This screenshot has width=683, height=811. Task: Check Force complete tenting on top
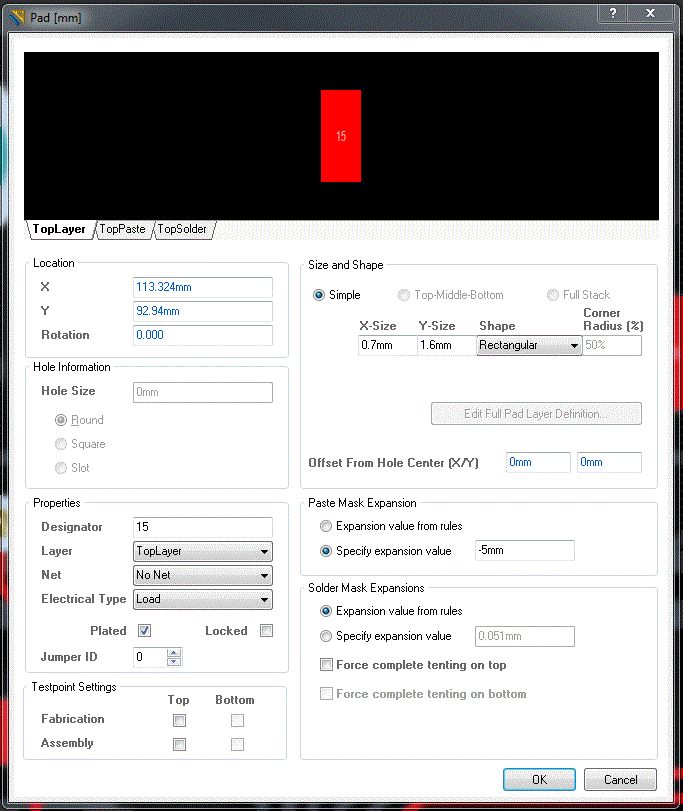pyautogui.click(x=326, y=665)
